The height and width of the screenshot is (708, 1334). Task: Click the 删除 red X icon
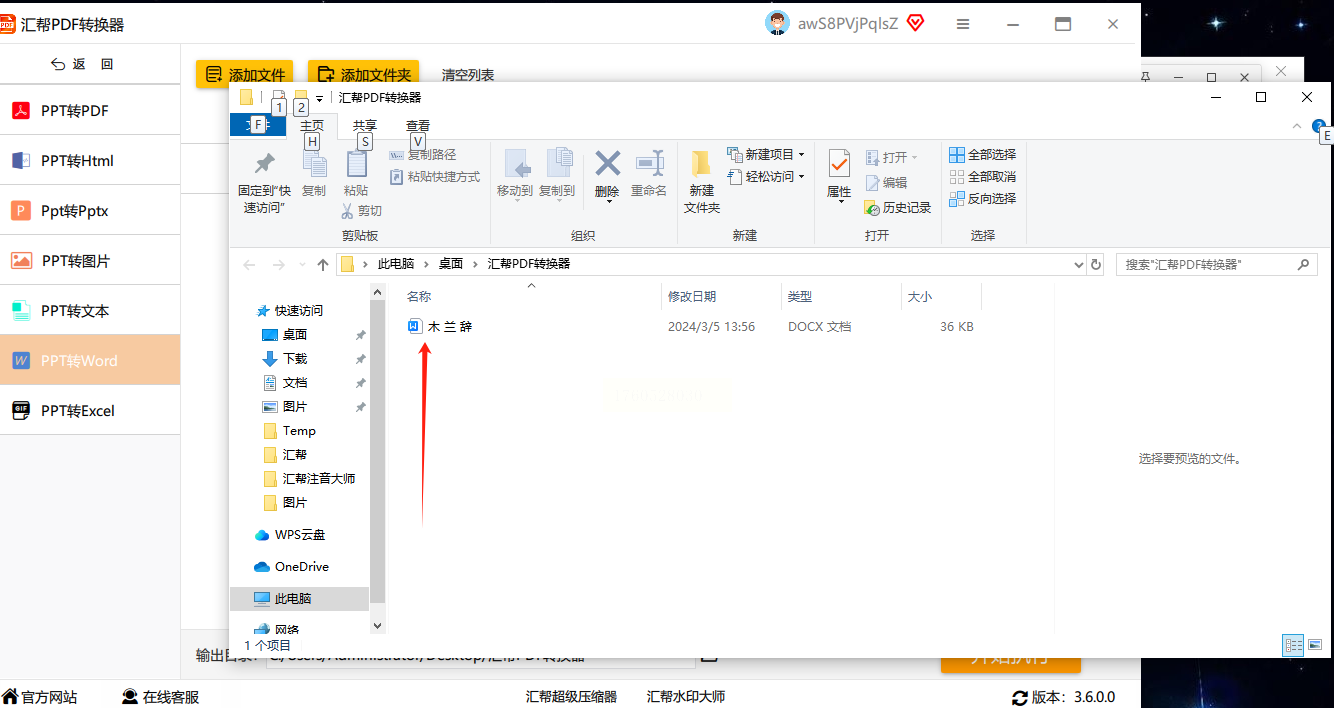(607, 163)
